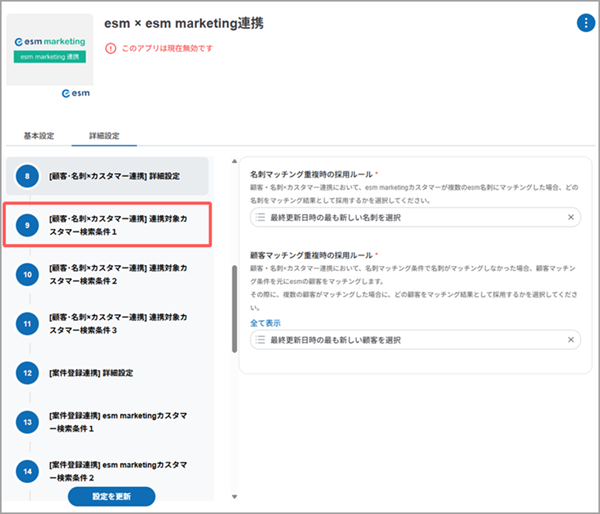Viewport: 600px width, 514px height.
Task: Select the 詳細設定 tab
Action: (x=105, y=135)
